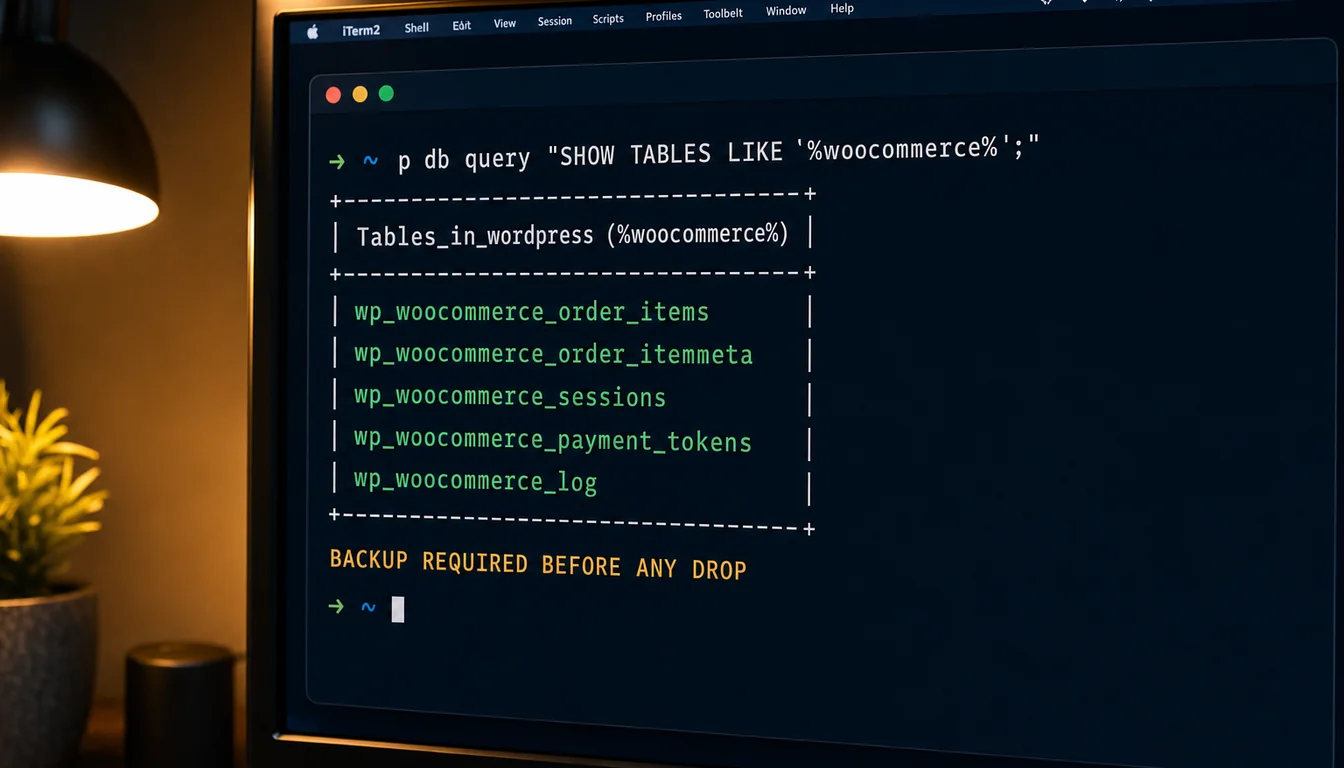
Task: Select the wp_woocommerce_log row
Action: pos(475,481)
